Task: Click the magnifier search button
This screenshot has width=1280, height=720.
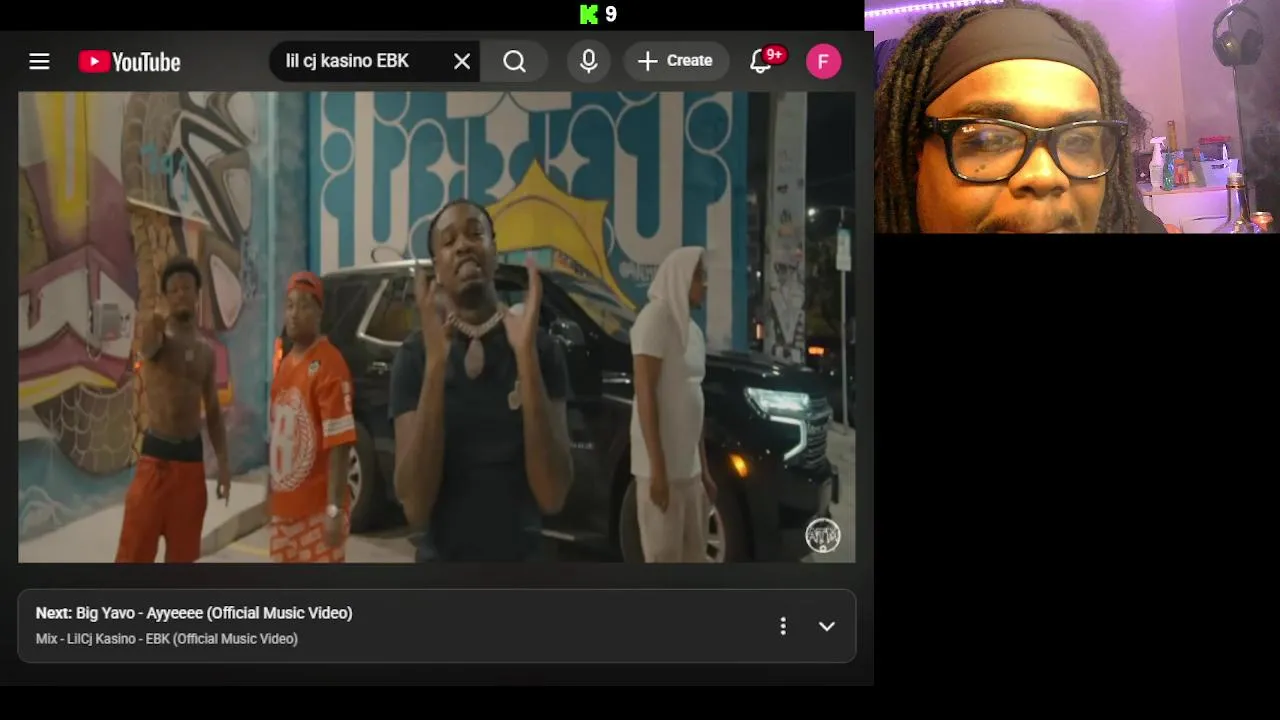Action: pyautogui.click(x=514, y=62)
